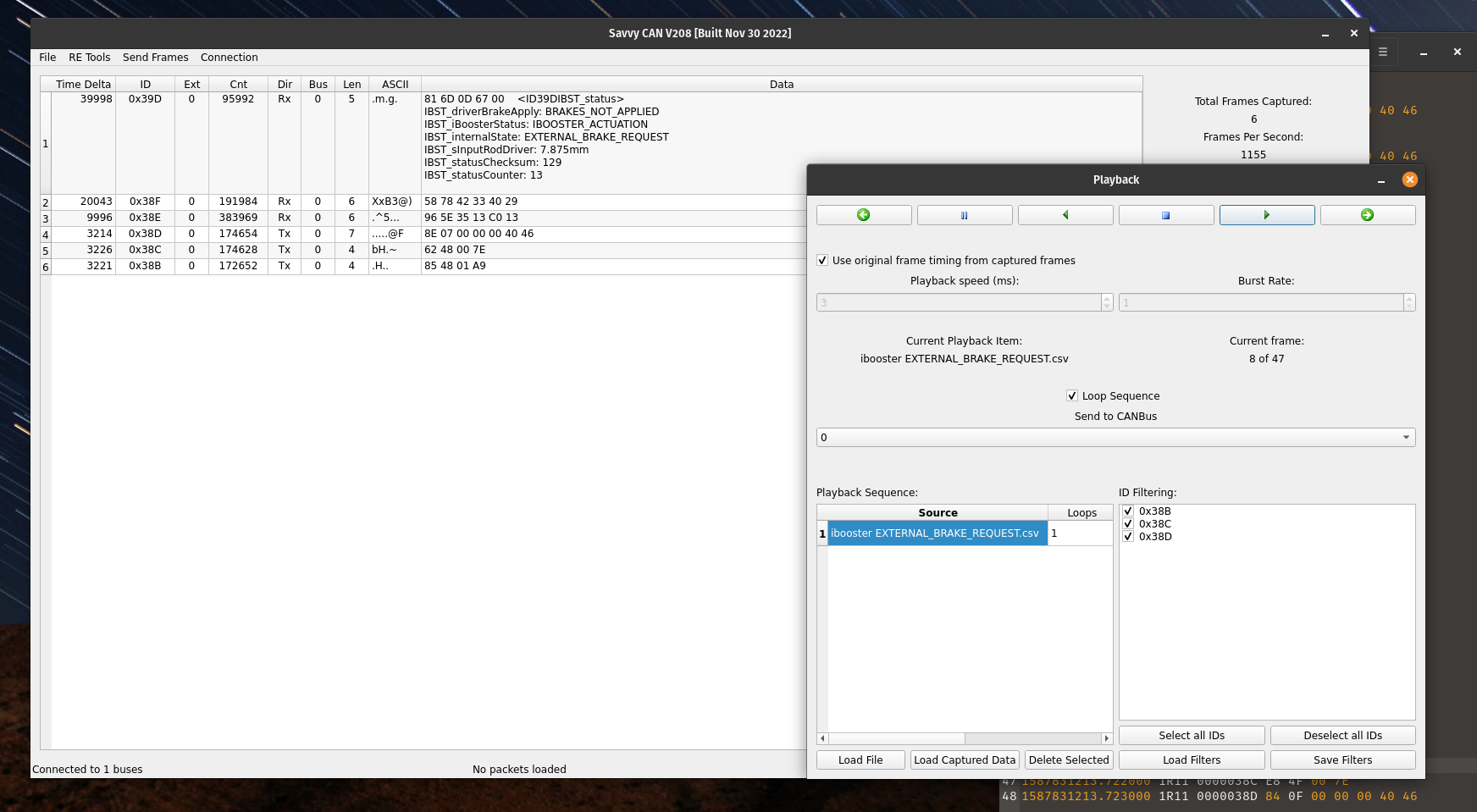This screenshot has height=812, width=1477.
Task: Disable the Loop Sequence checkbox
Action: pyautogui.click(x=1072, y=396)
